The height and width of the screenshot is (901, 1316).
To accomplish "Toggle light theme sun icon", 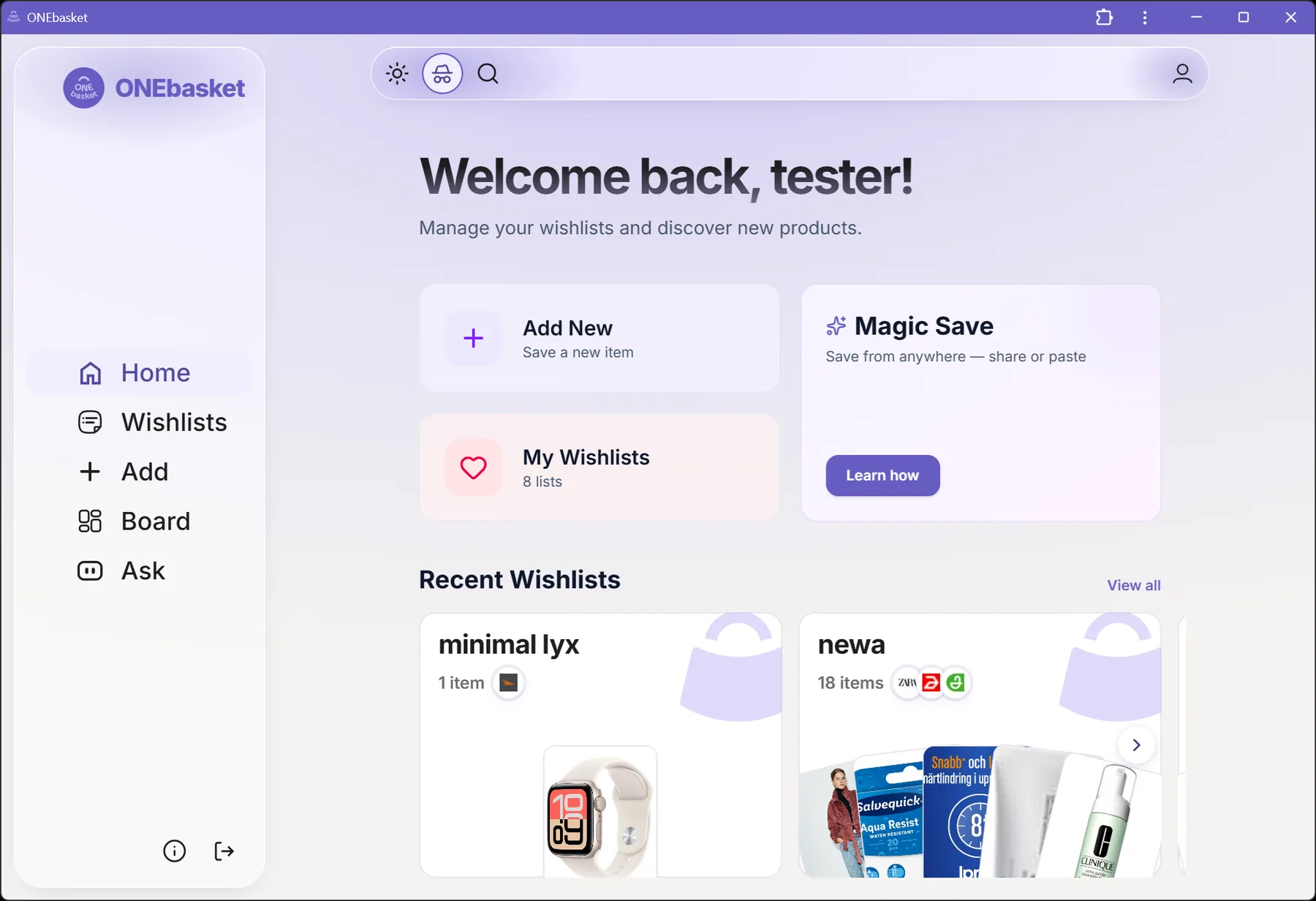I will click(x=397, y=74).
